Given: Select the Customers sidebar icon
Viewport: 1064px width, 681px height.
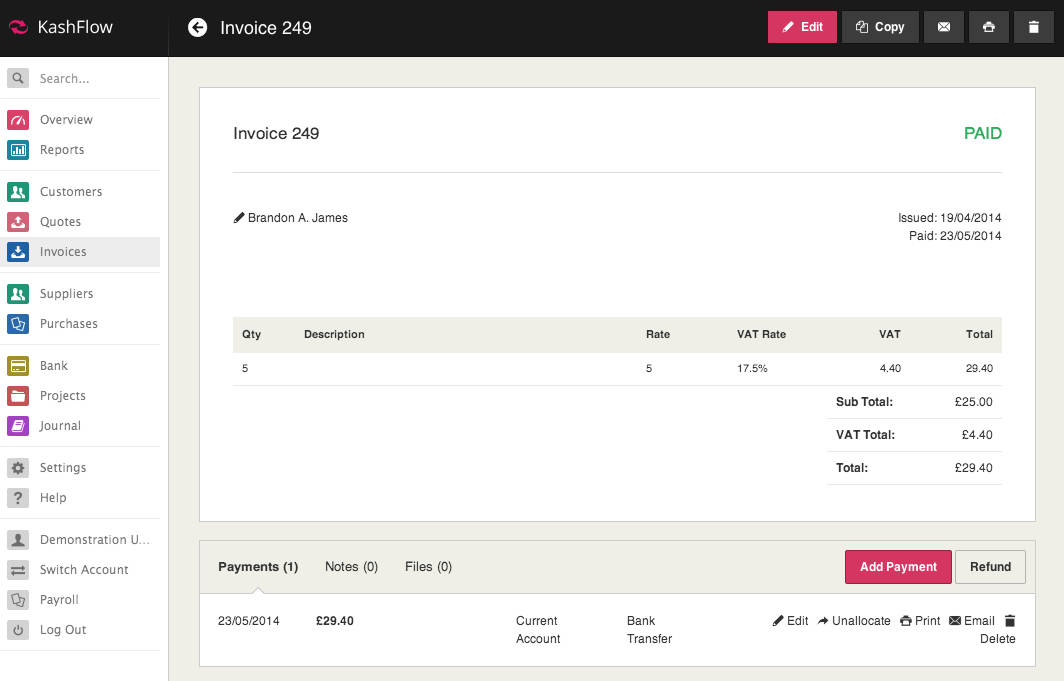Looking at the screenshot, I should click(x=18, y=191).
